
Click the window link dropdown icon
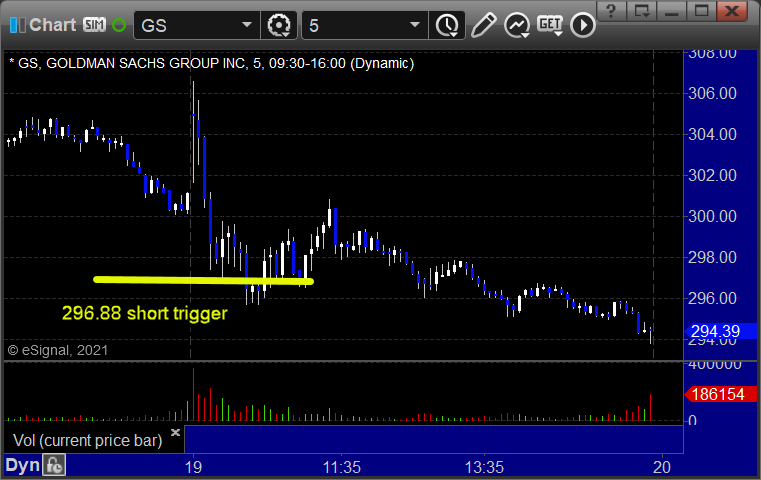coord(642,11)
